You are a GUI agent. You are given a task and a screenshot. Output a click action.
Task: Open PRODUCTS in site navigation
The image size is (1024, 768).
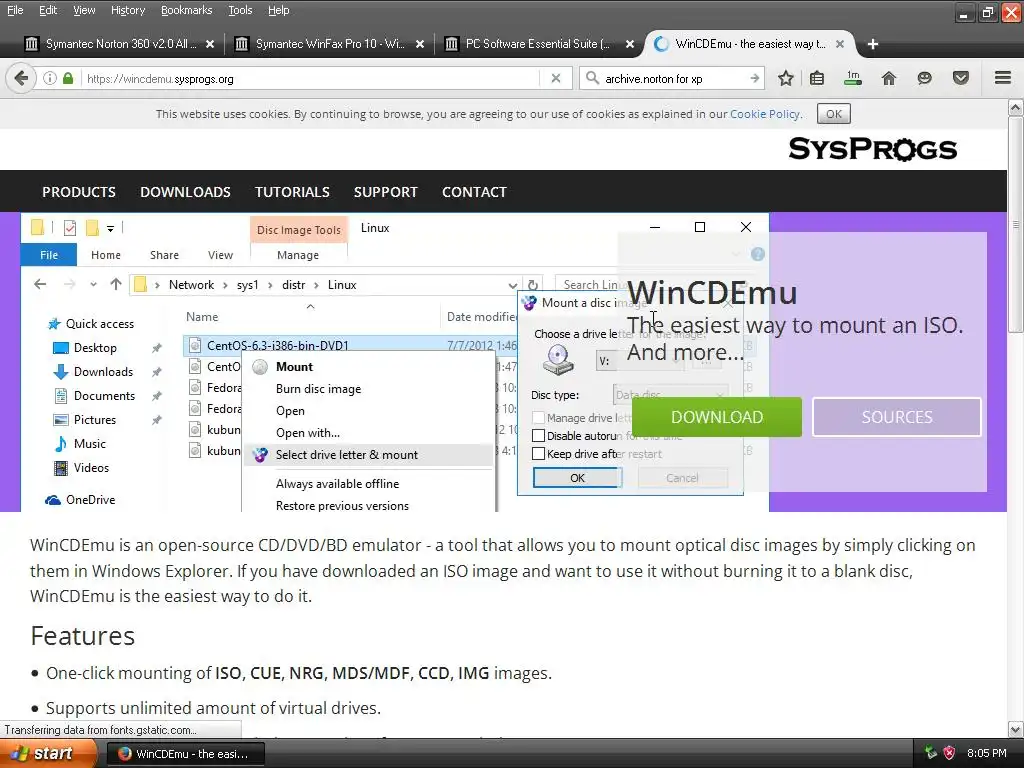click(x=79, y=192)
